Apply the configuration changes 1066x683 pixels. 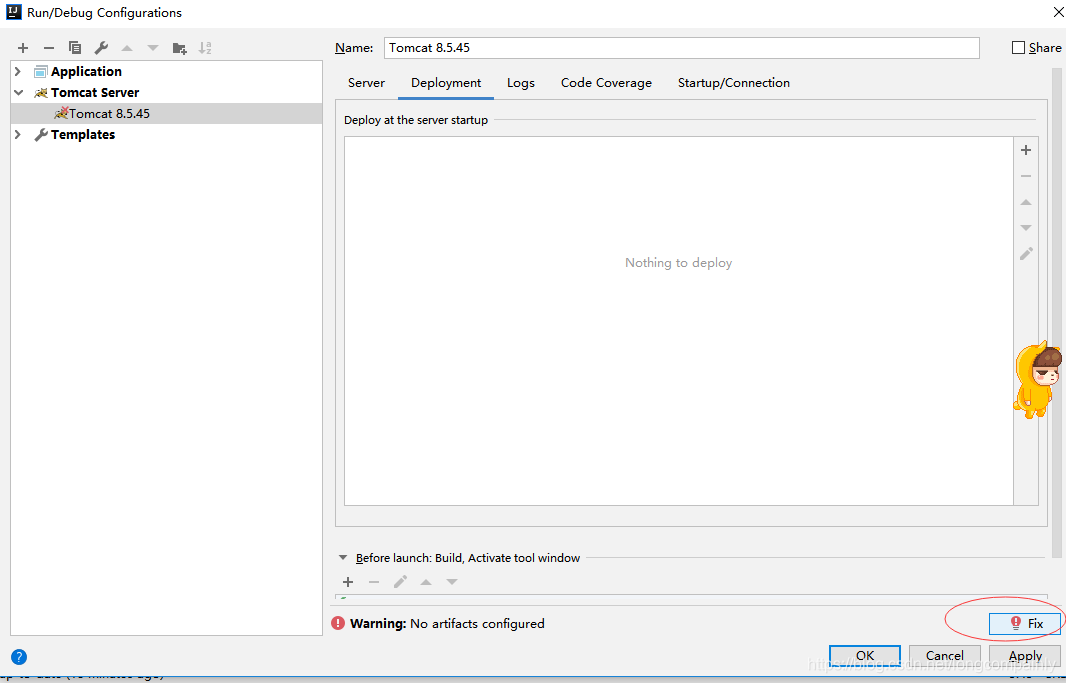tap(1025, 656)
